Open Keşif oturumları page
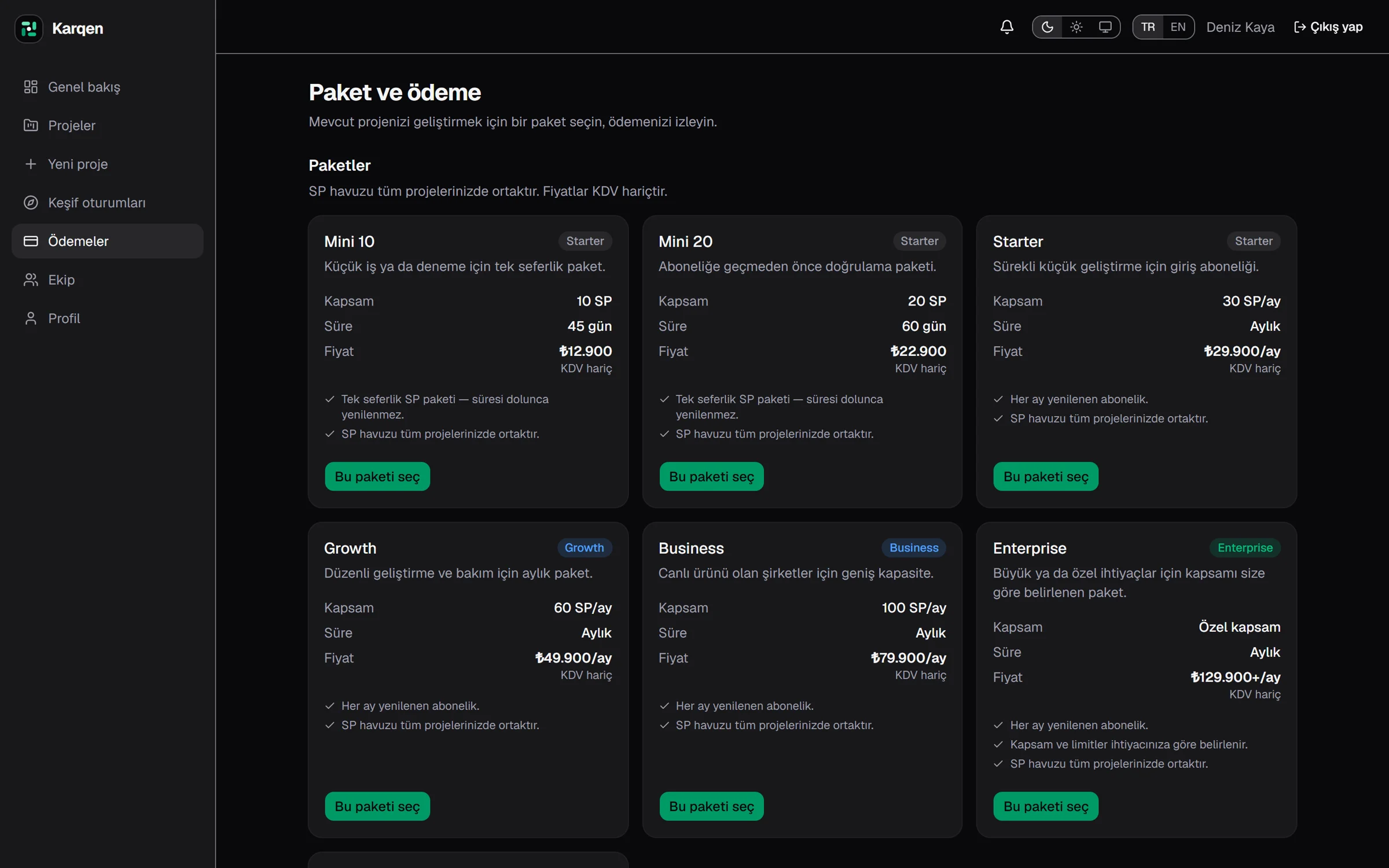The width and height of the screenshot is (1389, 868). (107, 203)
